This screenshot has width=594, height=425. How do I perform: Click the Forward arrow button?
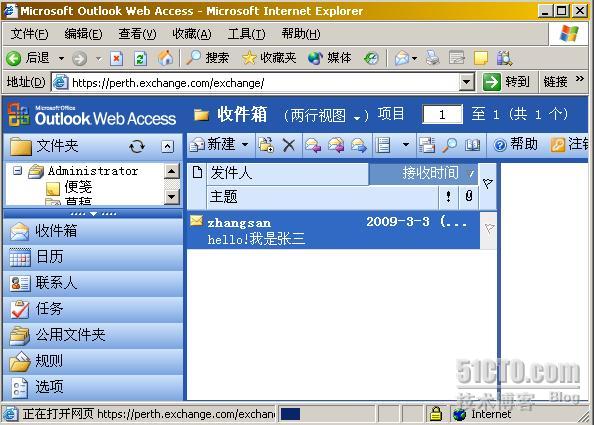(x=80, y=58)
